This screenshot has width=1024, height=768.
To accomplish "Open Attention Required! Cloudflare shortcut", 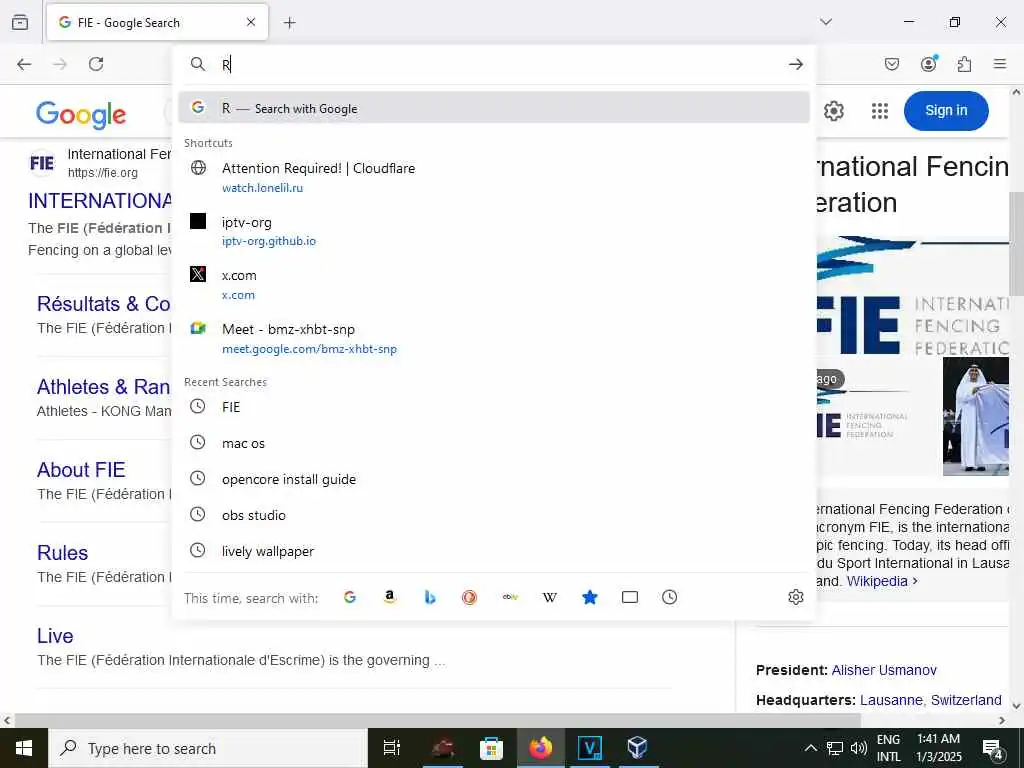I will point(494,177).
